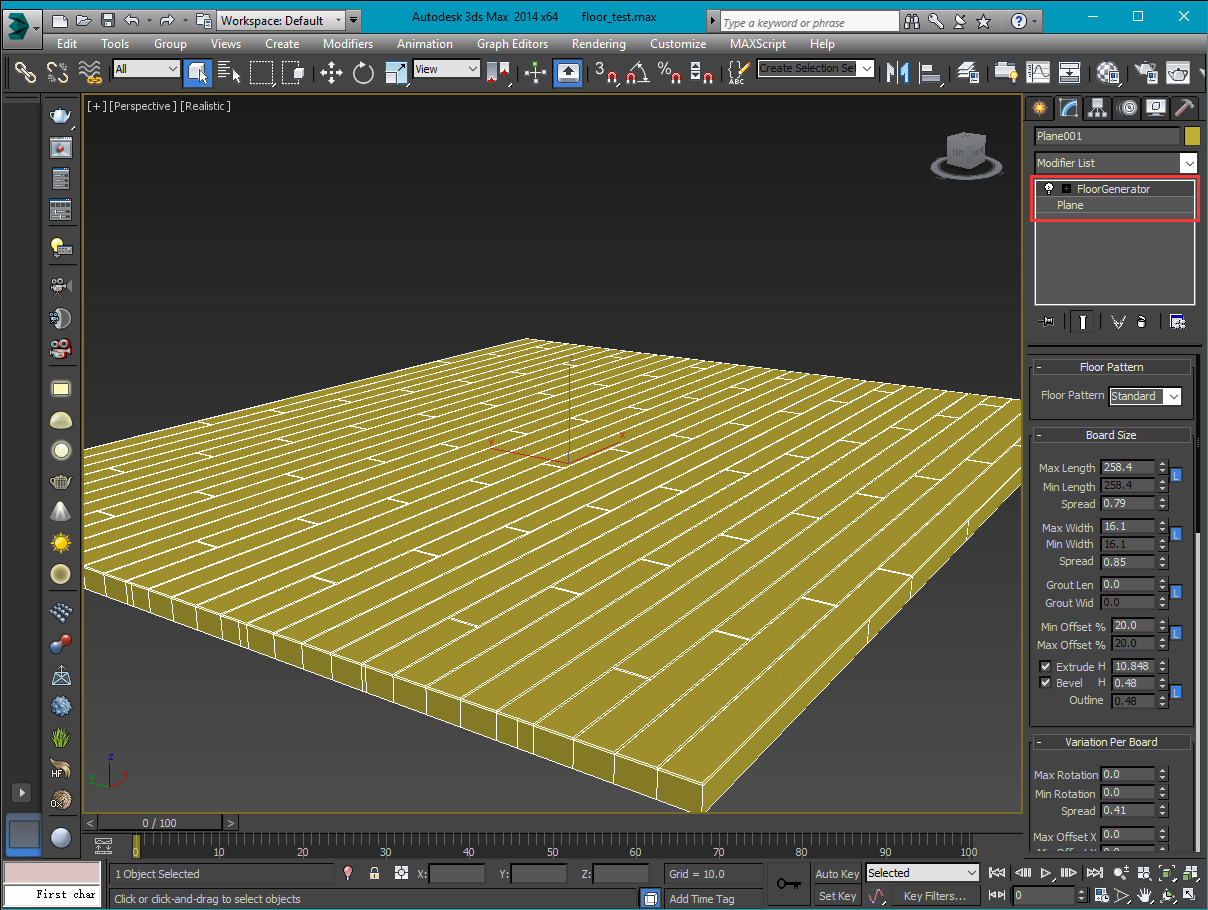Toggle FloorGenerator modifier lightbulb visibility
This screenshot has height=910, width=1208.
[1048, 188]
